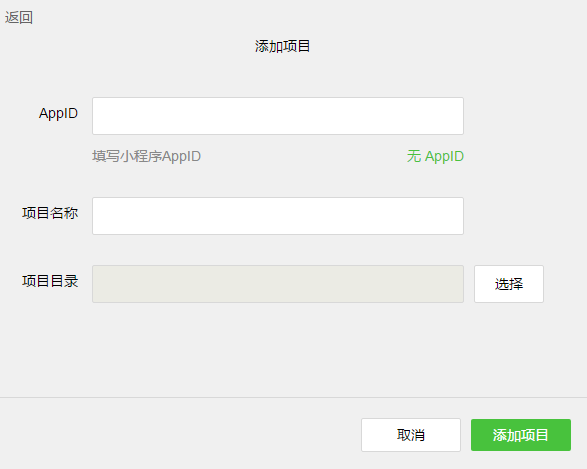Screen dimensions: 587x469
Task: Click the green 无 AppID link
Action: pos(435,156)
